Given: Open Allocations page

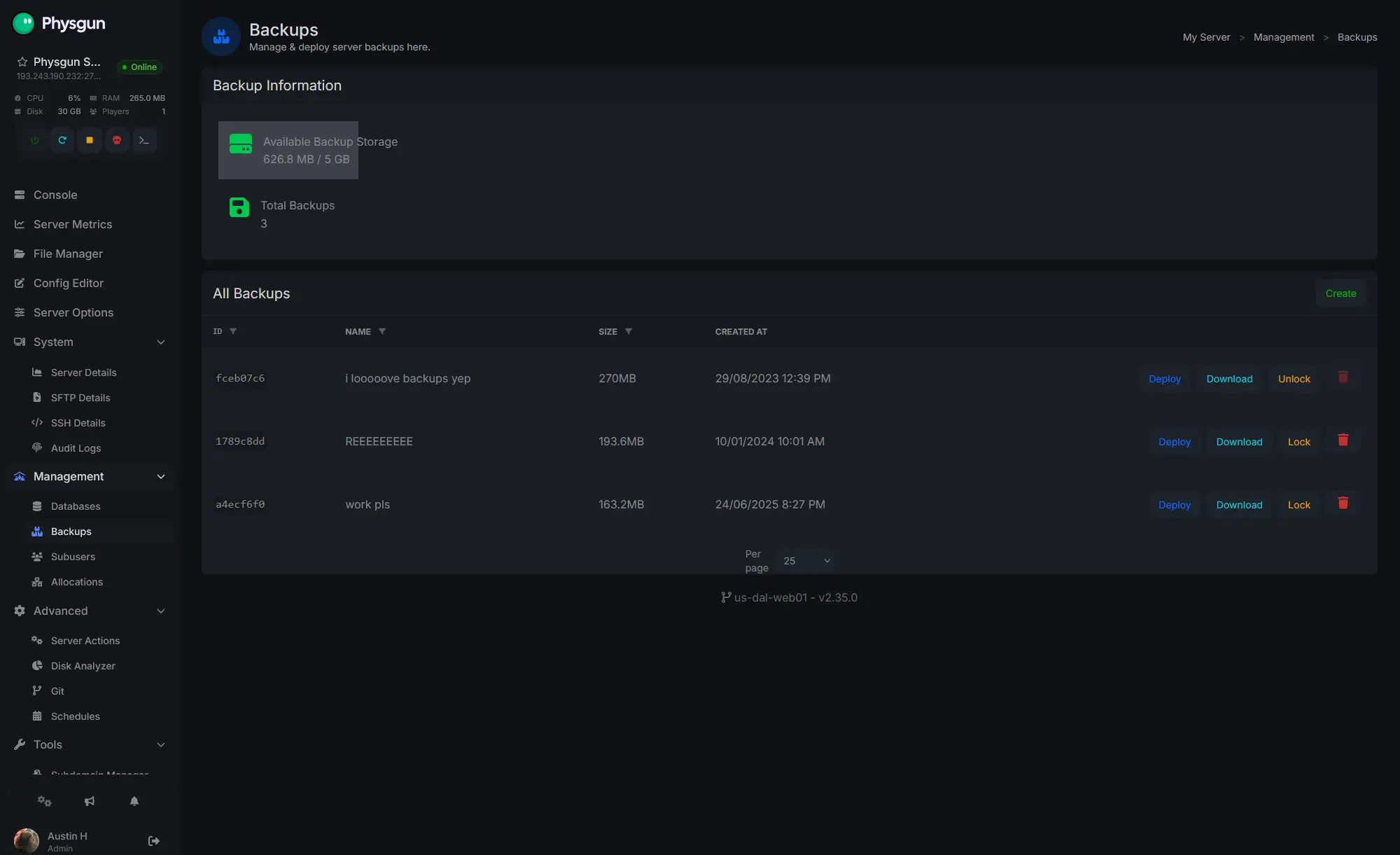Looking at the screenshot, I should click(x=98, y=582).
